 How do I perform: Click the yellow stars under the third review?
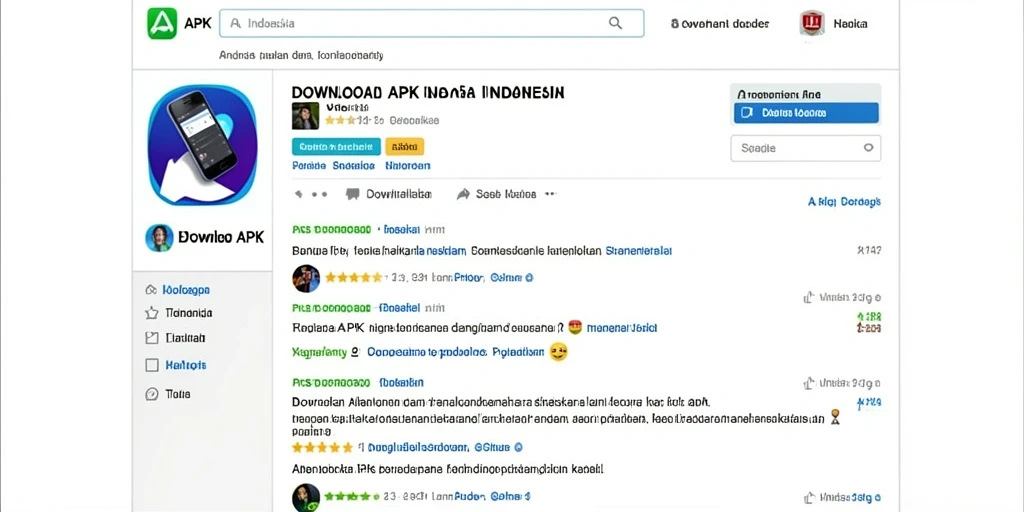[323, 448]
